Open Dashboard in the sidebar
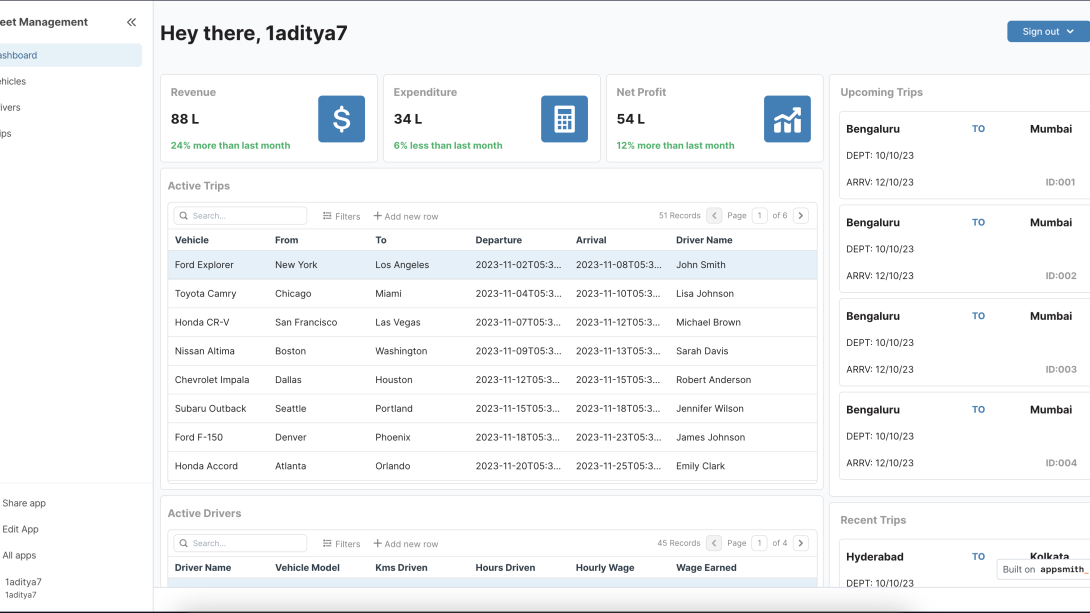This screenshot has width=1090, height=613. [70, 55]
